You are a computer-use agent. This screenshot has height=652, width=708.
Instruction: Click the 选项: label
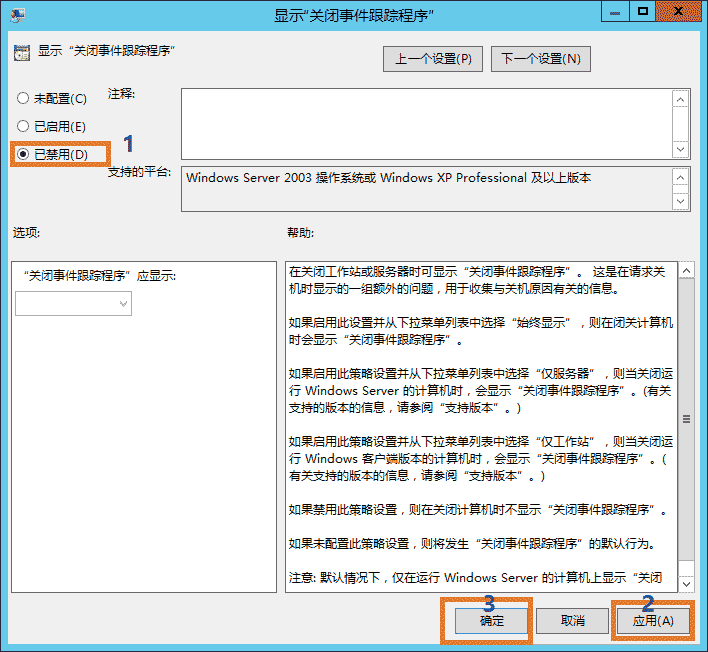point(26,233)
